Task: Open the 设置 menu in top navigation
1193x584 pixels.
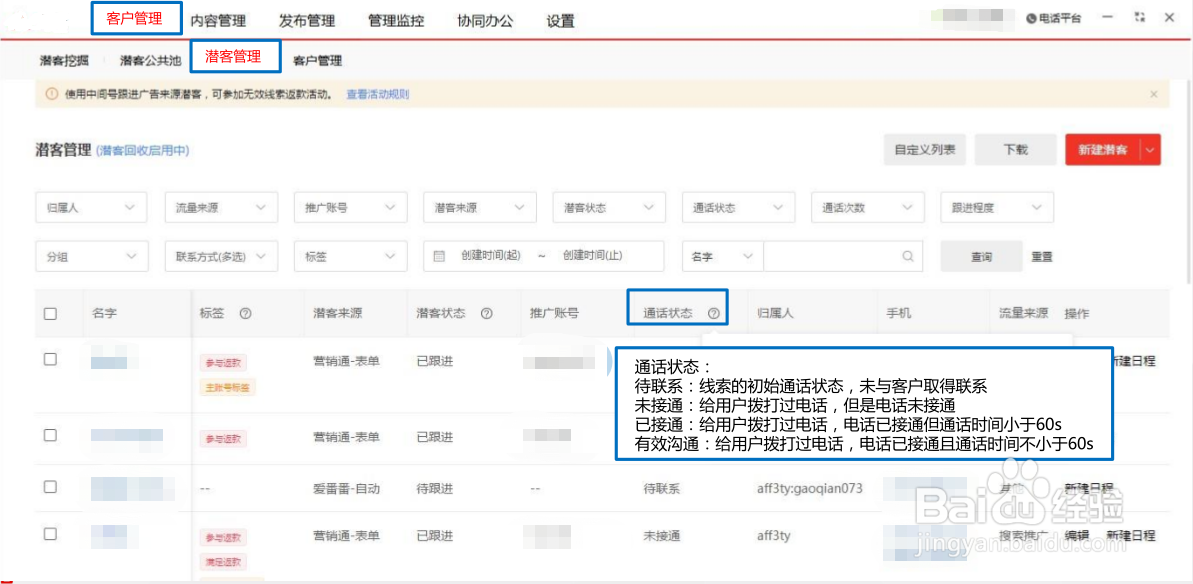Action: (561, 19)
